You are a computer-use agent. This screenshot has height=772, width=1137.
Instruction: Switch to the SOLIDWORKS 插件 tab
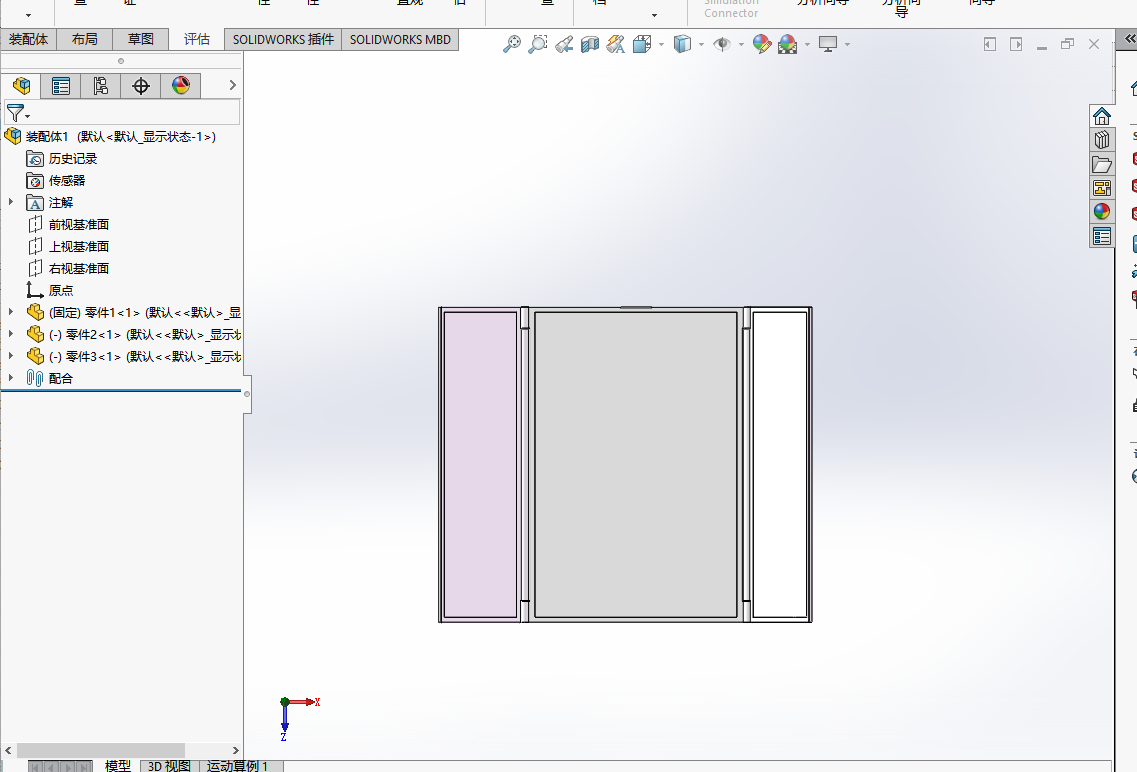pyautogui.click(x=284, y=39)
